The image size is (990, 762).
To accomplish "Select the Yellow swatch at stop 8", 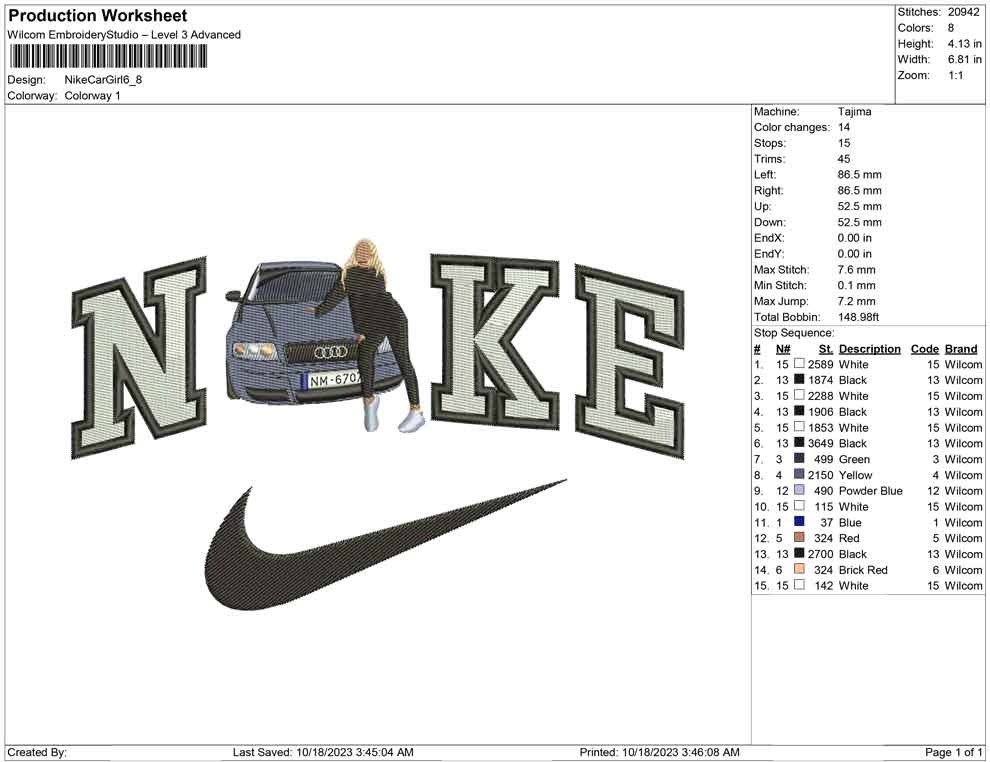I will pos(799,475).
